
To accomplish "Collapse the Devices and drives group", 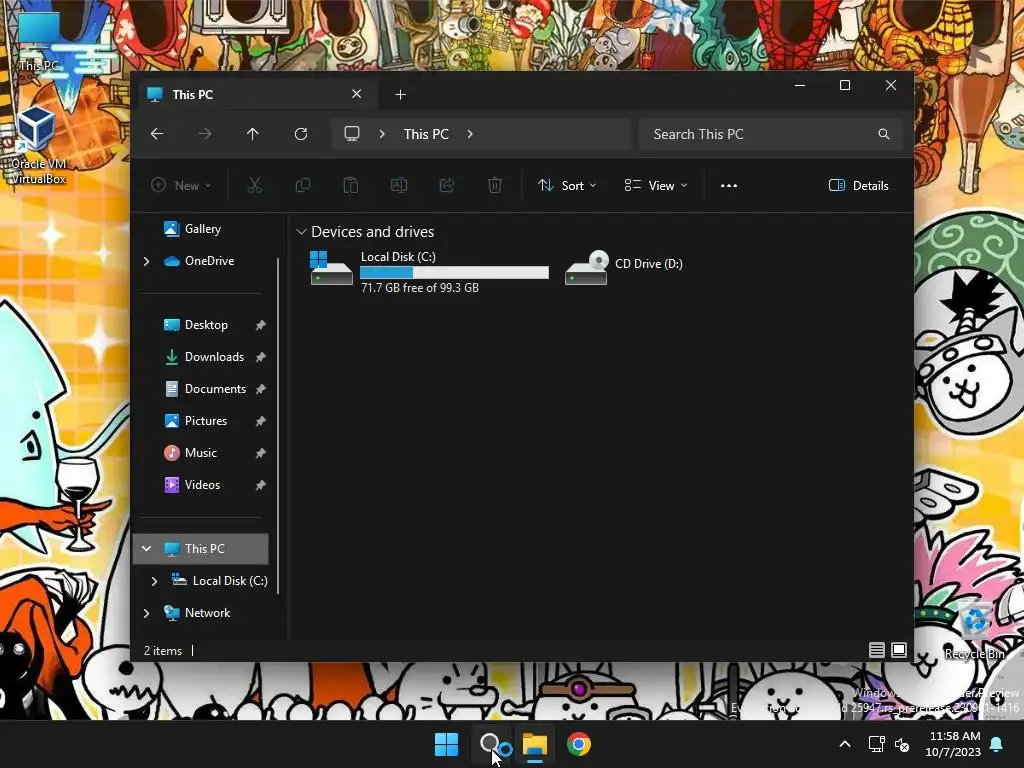I will coord(301,232).
